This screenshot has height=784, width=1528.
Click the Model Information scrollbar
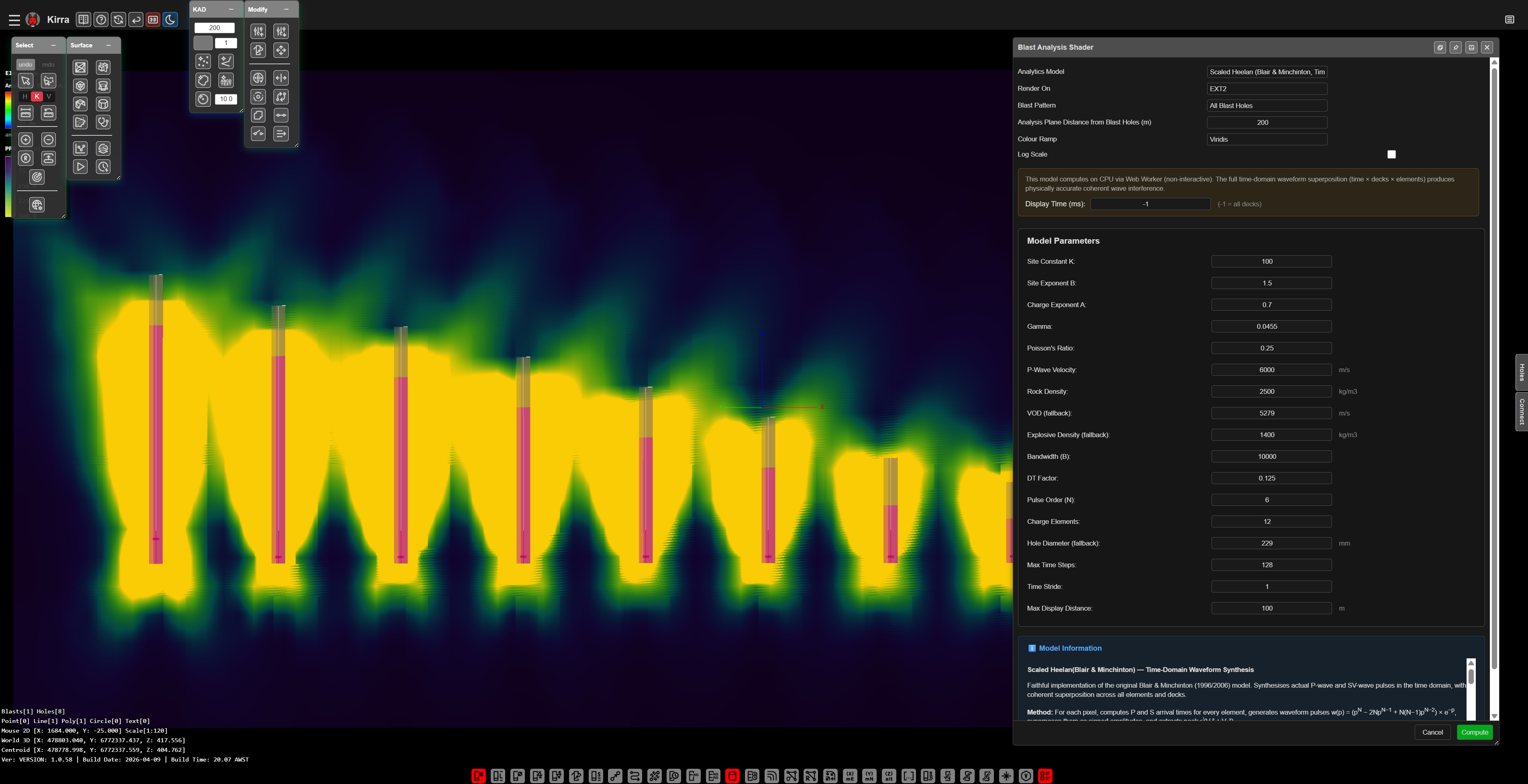(x=1471, y=676)
